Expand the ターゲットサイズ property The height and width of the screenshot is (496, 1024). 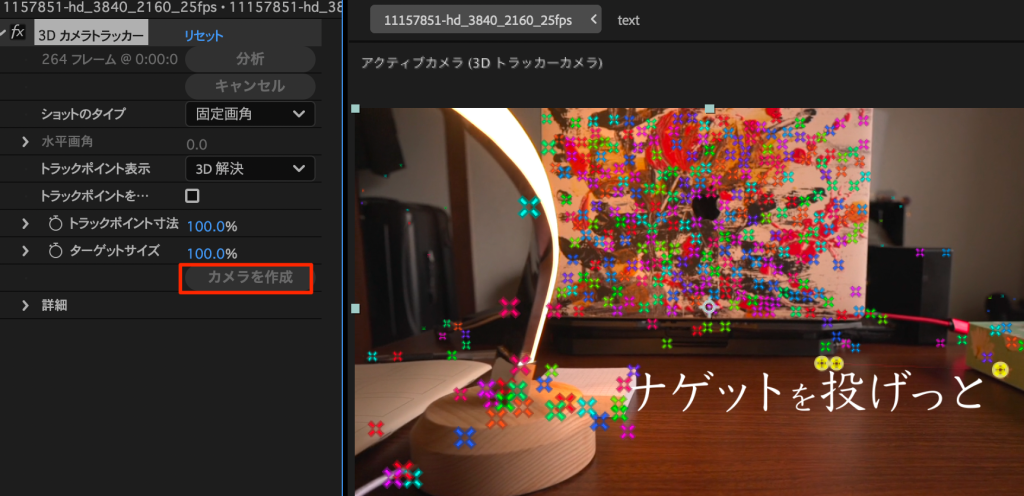[x=26, y=253]
